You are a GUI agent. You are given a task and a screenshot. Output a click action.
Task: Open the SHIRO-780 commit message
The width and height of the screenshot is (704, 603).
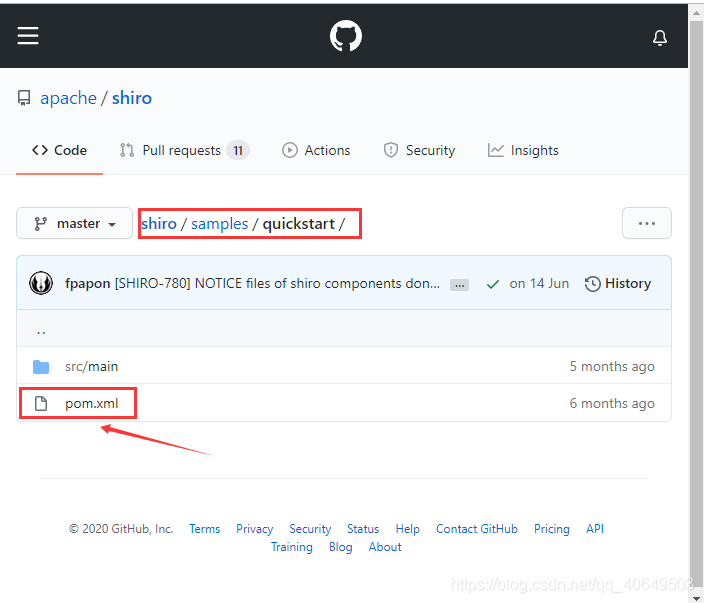pos(277,283)
